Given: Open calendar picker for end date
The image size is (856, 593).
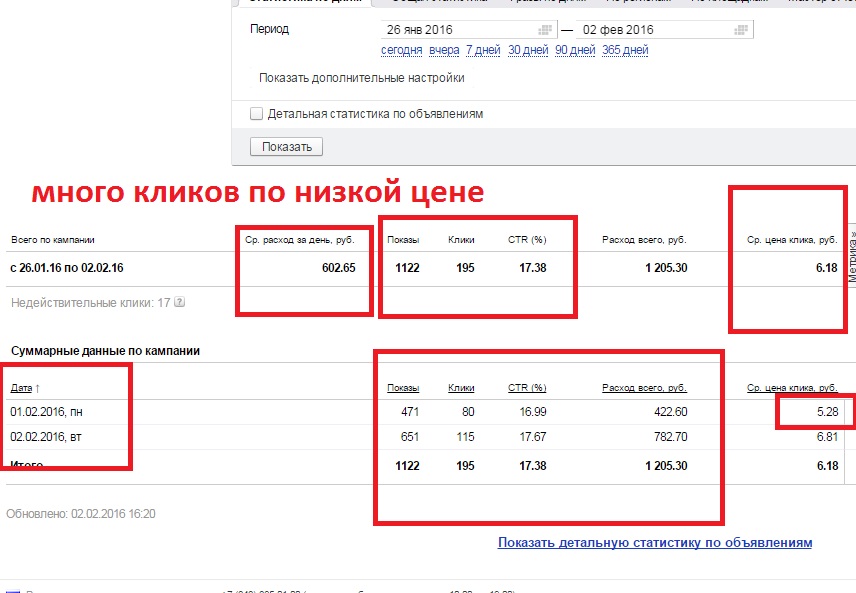Looking at the screenshot, I should [741, 30].
